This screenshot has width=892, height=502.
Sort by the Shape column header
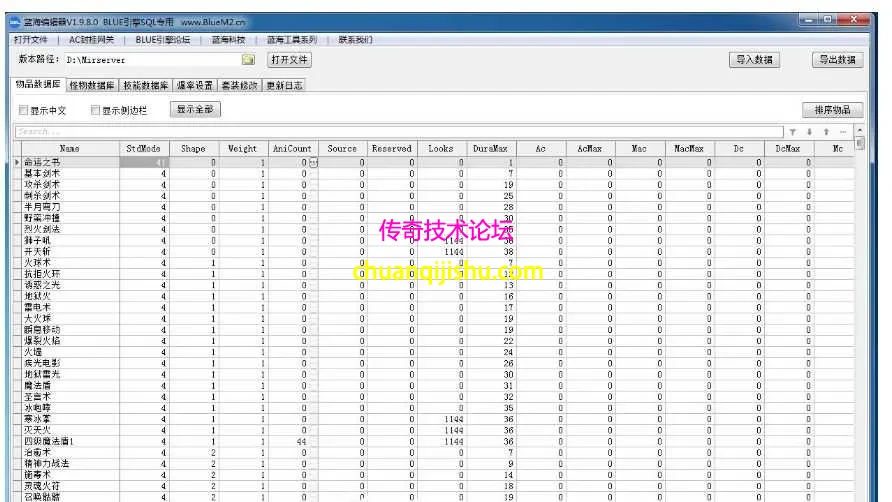point(194,149)
